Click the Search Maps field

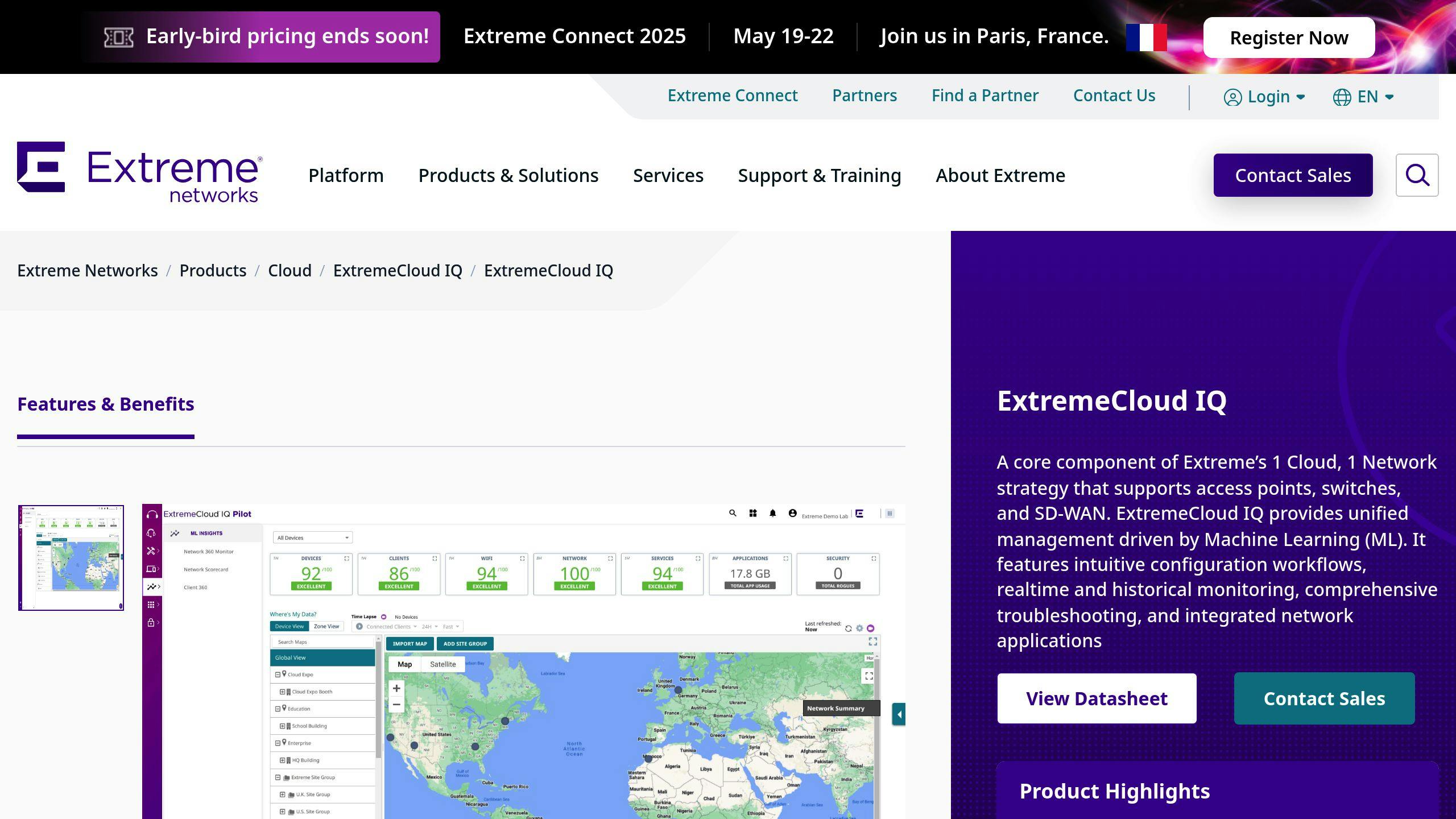point(324,642)
